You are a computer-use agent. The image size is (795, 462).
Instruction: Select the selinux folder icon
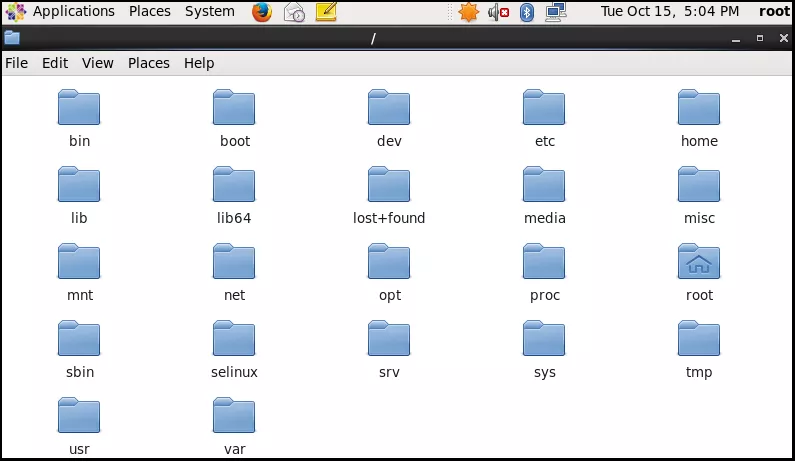click(234, 338)
